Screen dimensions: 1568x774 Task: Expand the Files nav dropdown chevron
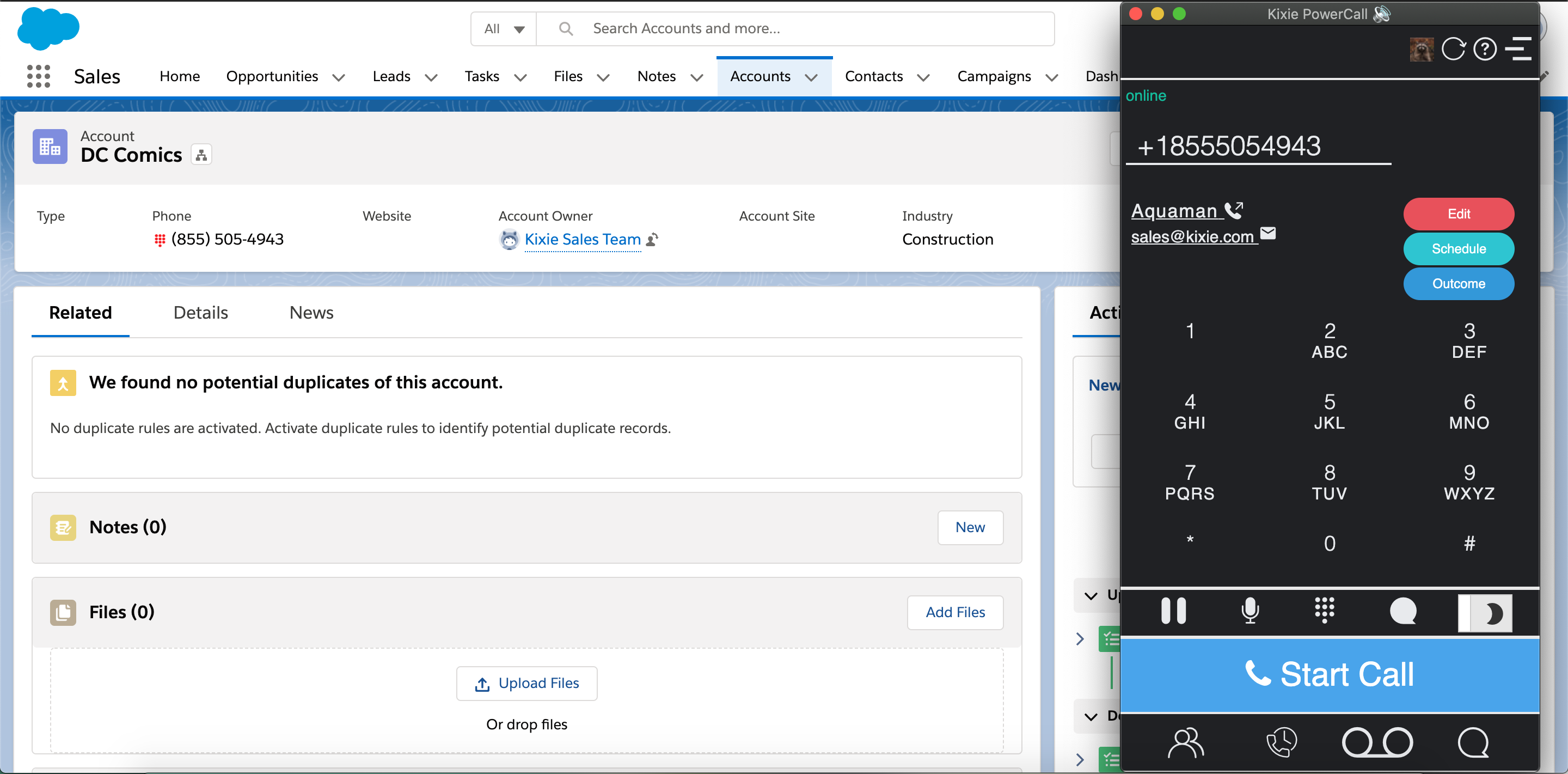(x=603, y=77)
